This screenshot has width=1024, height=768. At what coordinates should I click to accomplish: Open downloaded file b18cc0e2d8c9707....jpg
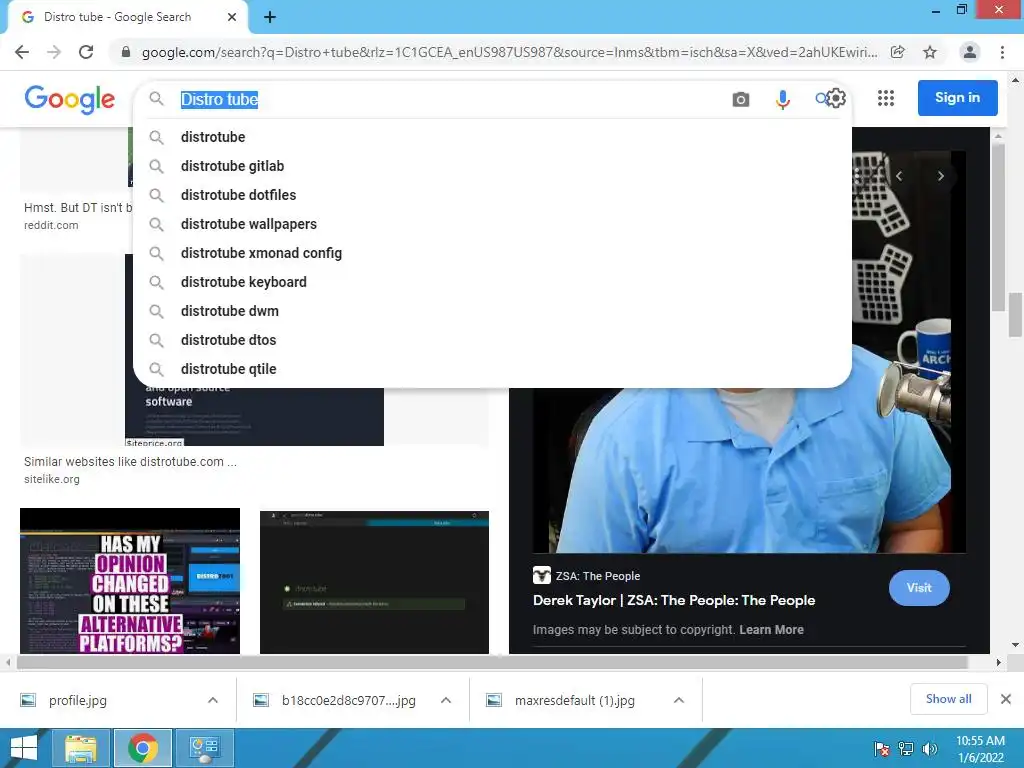349,700
